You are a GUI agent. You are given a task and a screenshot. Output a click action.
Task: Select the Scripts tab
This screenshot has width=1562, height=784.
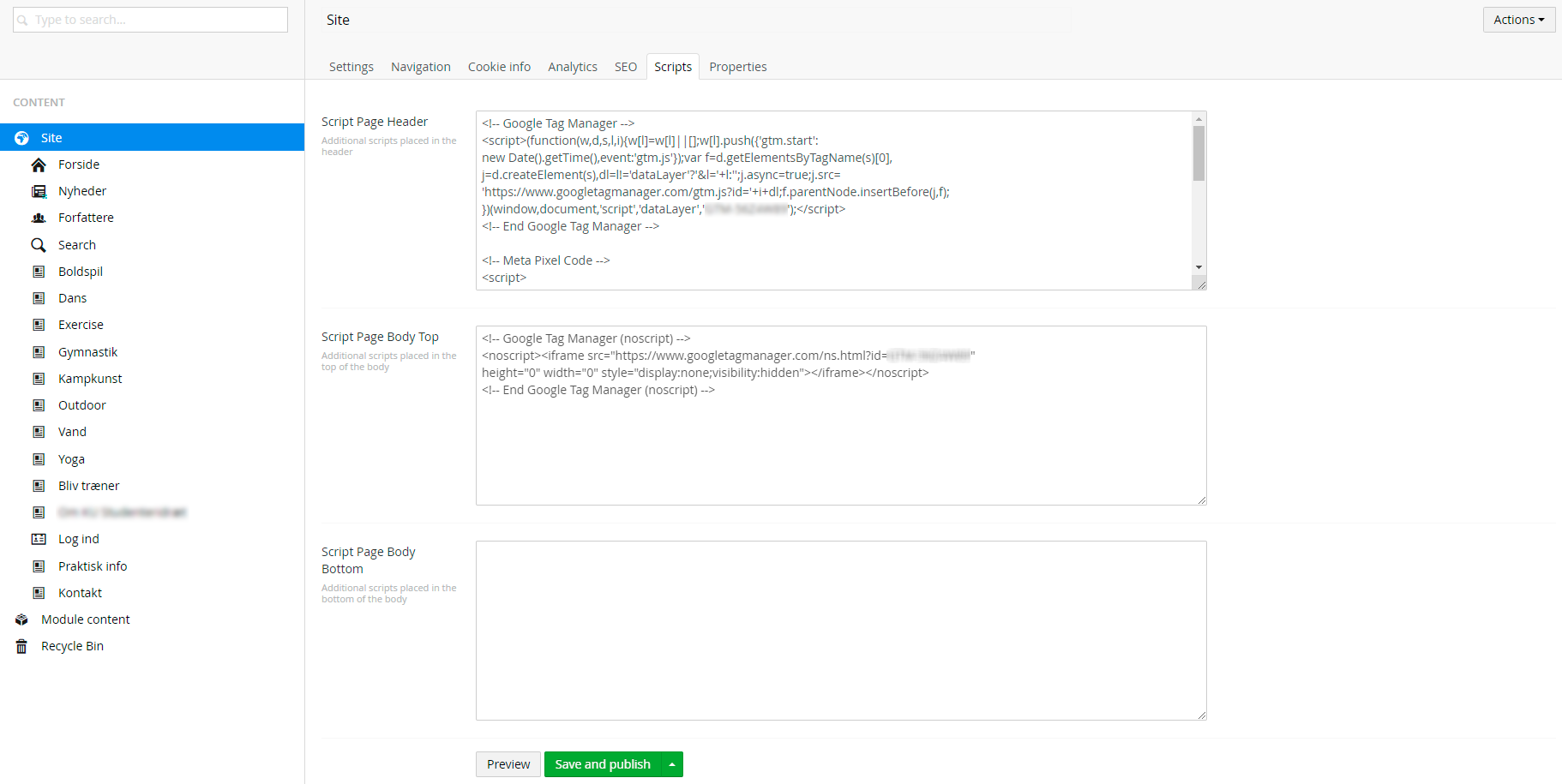[x=673, y=67]
